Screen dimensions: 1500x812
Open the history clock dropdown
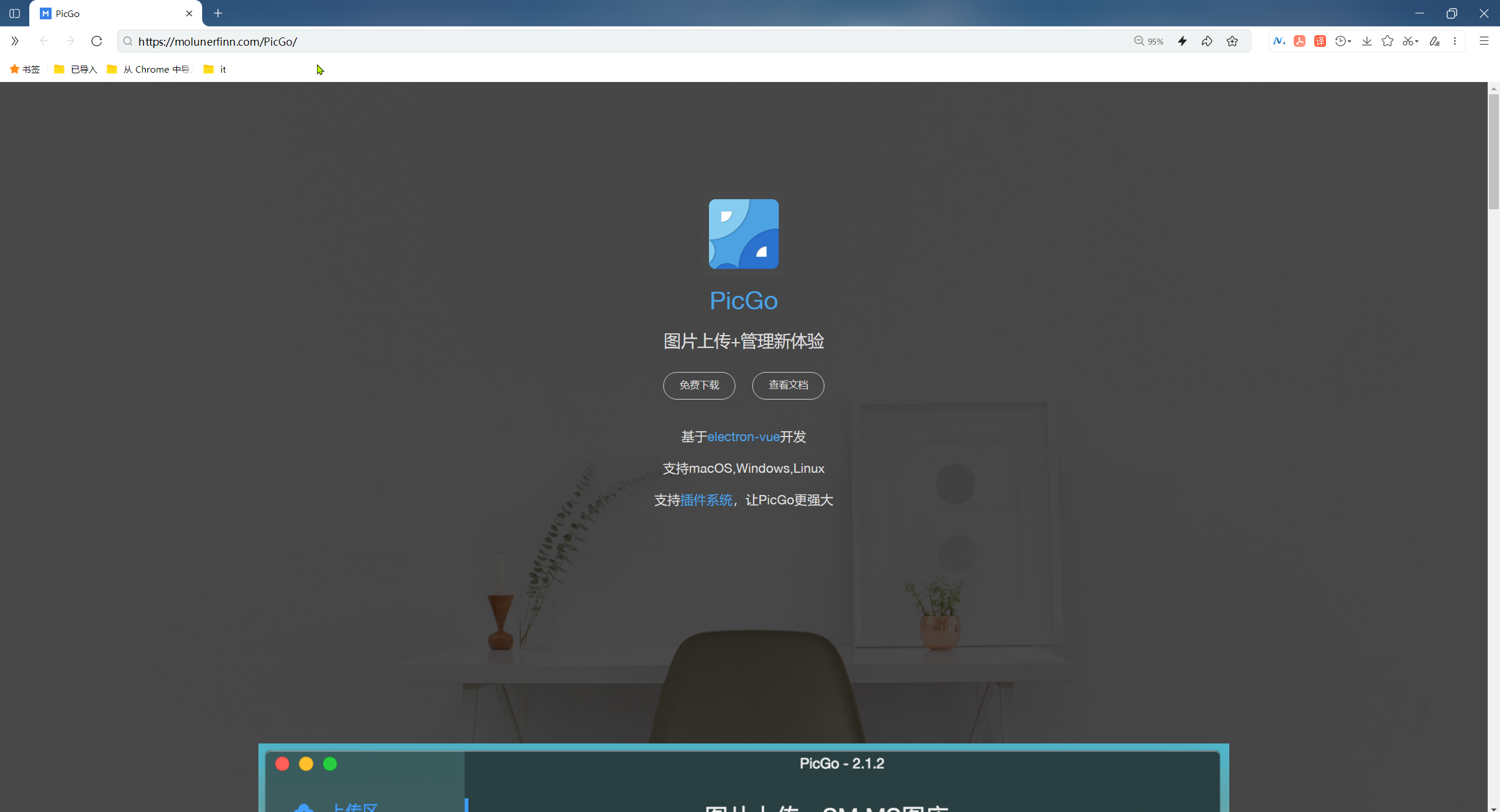pyautogui.click(x=1343, y=41)
